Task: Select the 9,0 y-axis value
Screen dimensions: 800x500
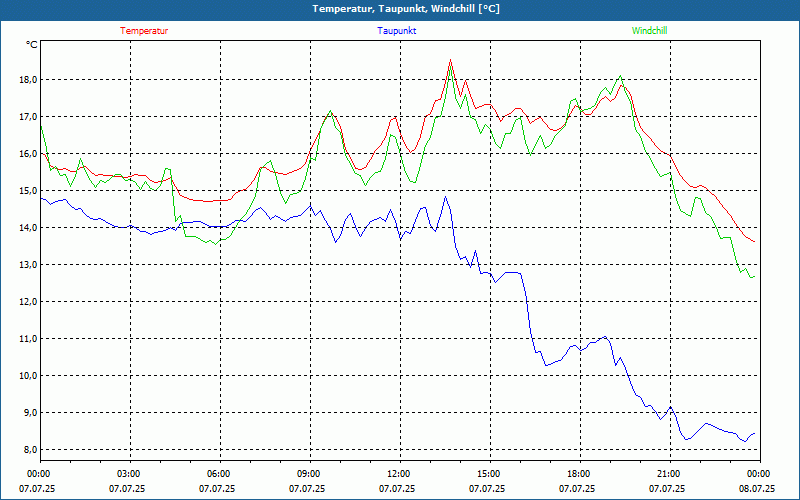Action: [x=31, y=413]
